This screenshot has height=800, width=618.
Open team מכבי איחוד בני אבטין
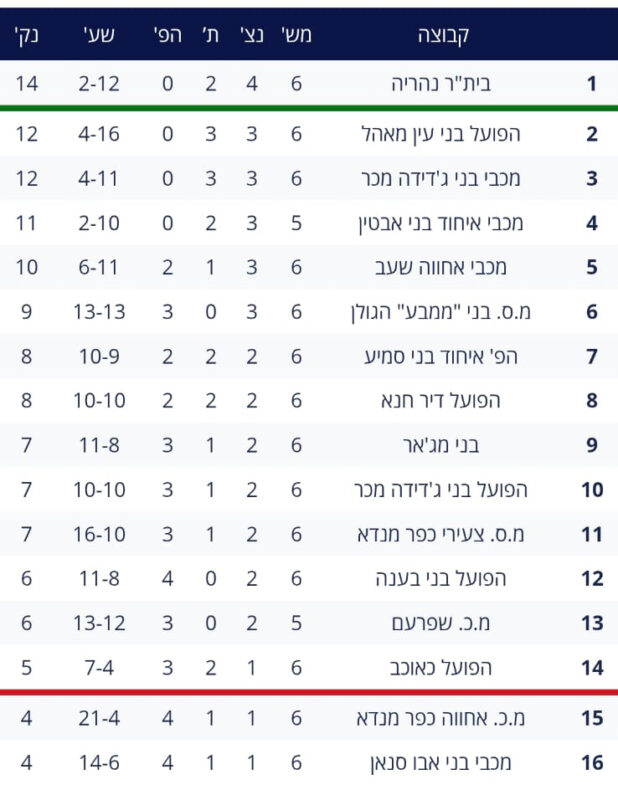click(441, 223)
